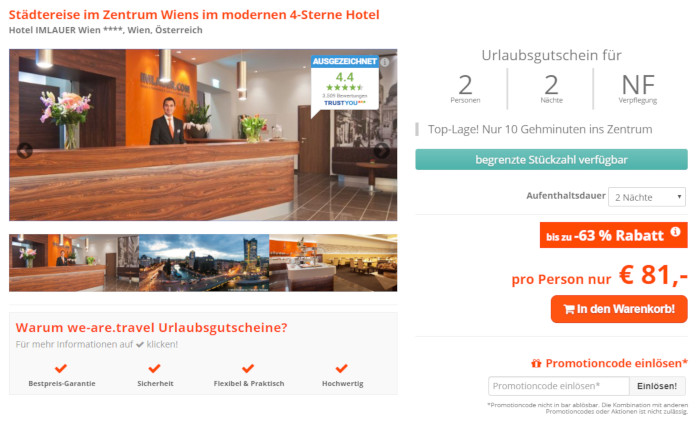Click the Flexibel & Praktisch checkmark icon
This screenshot has width=700, height=429.
point(248,368)
